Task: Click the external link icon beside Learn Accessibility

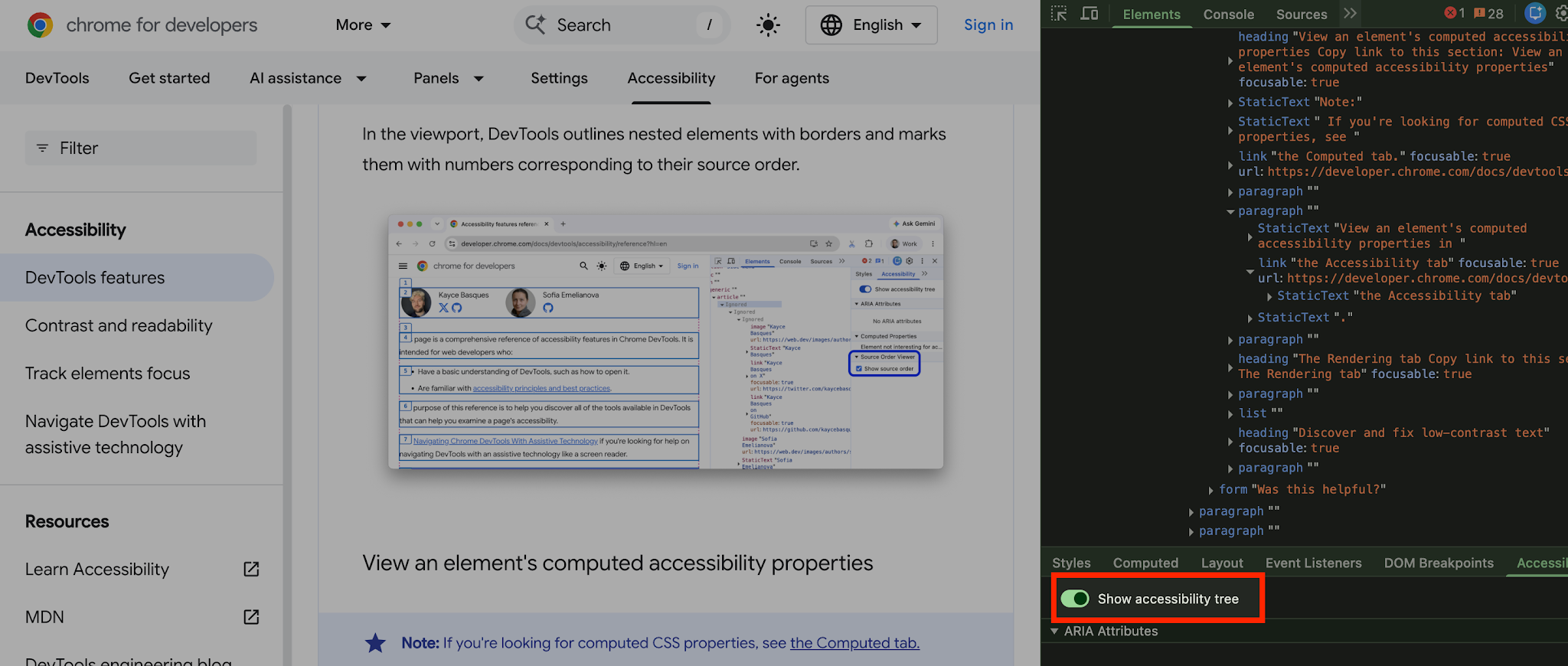Action: point(251,569)
